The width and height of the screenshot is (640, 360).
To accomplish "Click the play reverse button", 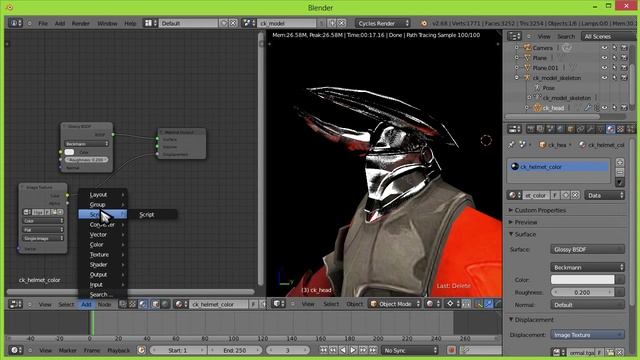I will click(343, 350).
